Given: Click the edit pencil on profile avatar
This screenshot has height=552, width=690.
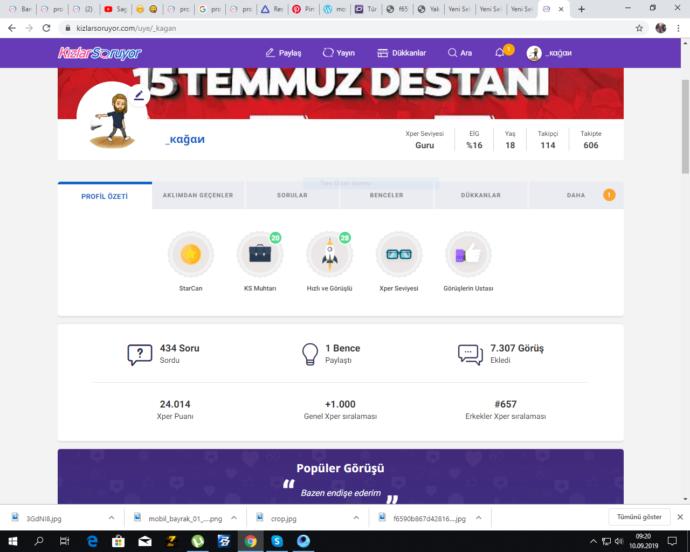Looking at the screenshot, I should pos(139,95).
